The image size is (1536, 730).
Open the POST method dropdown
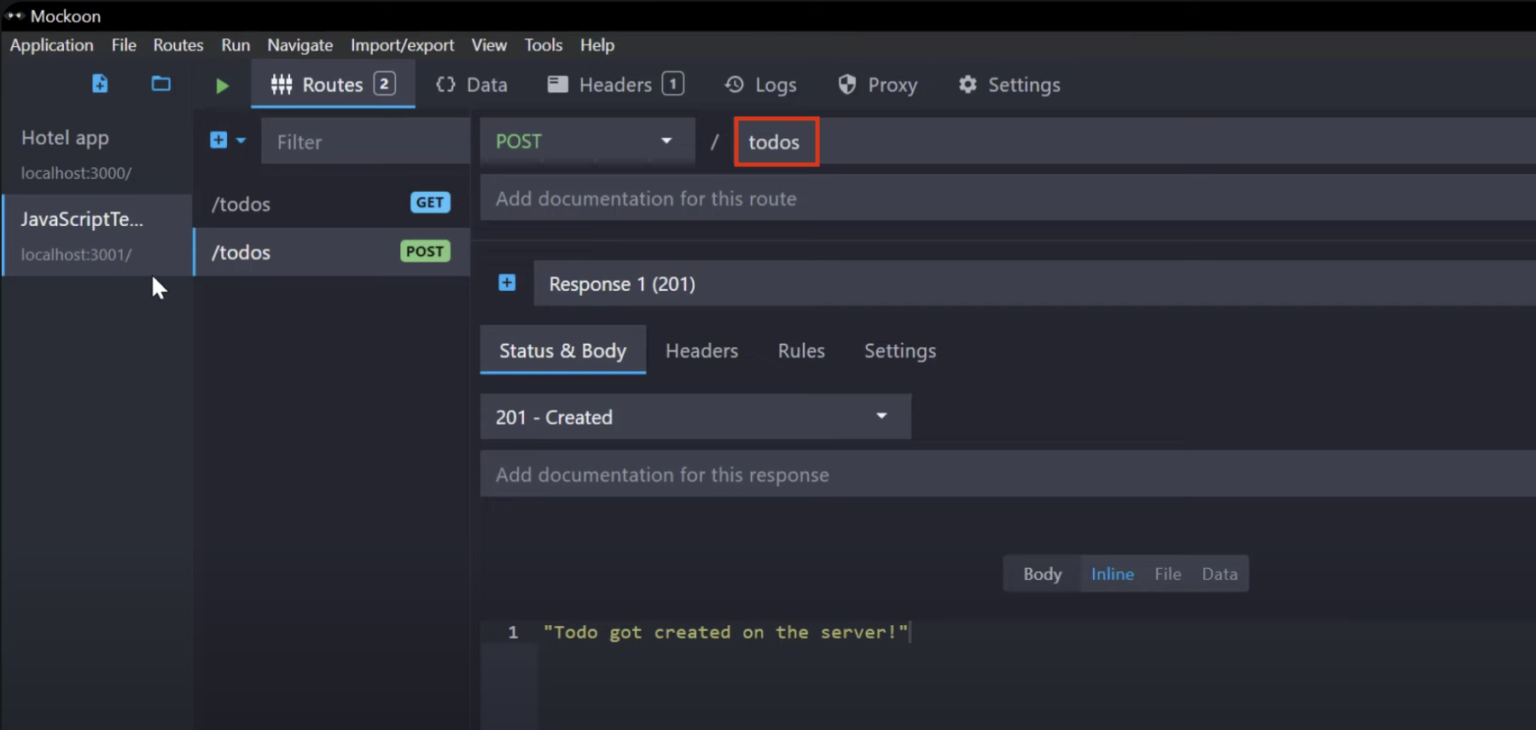pos(587,141)
